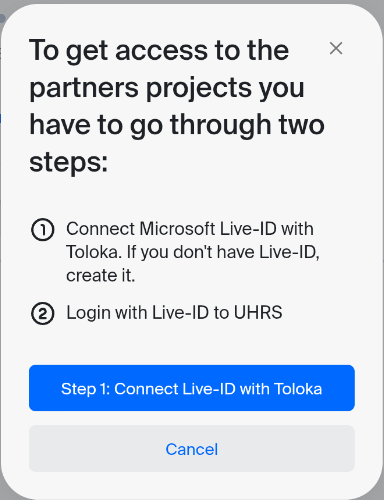Select the text 'Connect Microsoft Live-ID with'

click(190, 229)
